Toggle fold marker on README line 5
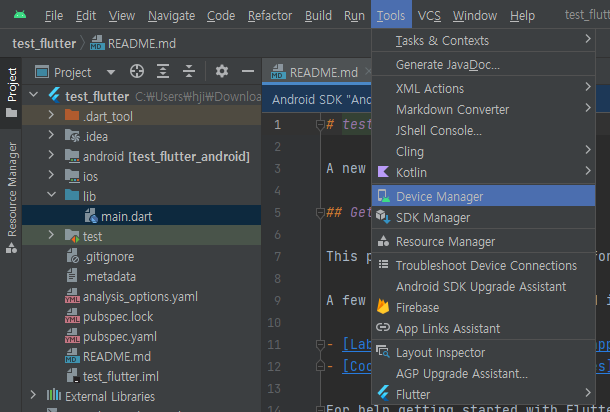Screen dimensions: 610x412 (320, 213)
